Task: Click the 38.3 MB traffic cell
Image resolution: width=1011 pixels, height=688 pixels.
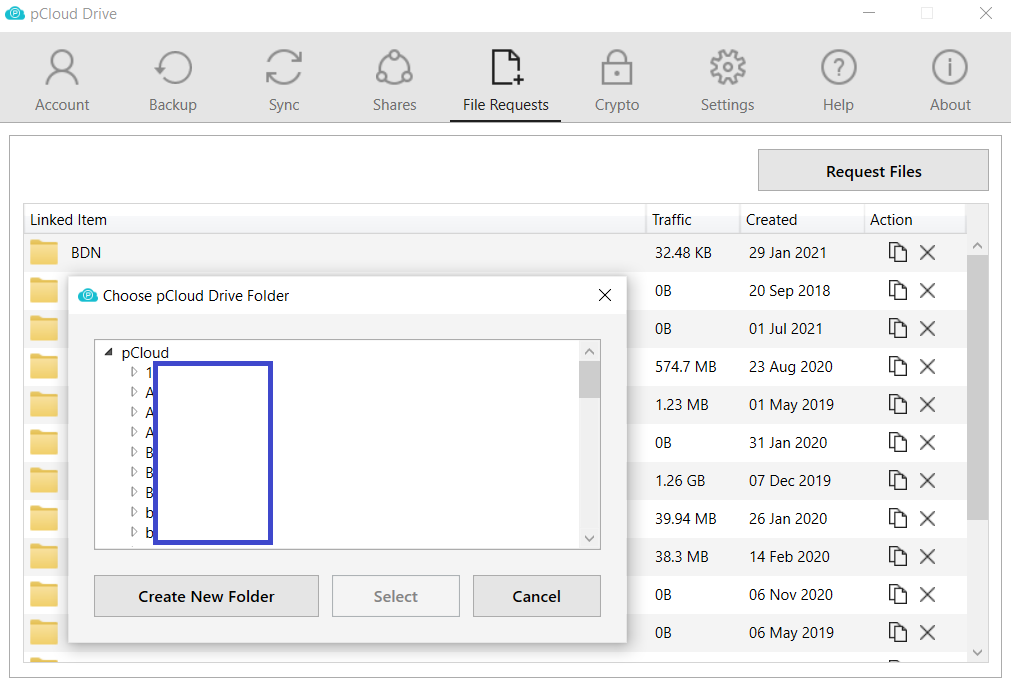Action: tap(682, 556)
